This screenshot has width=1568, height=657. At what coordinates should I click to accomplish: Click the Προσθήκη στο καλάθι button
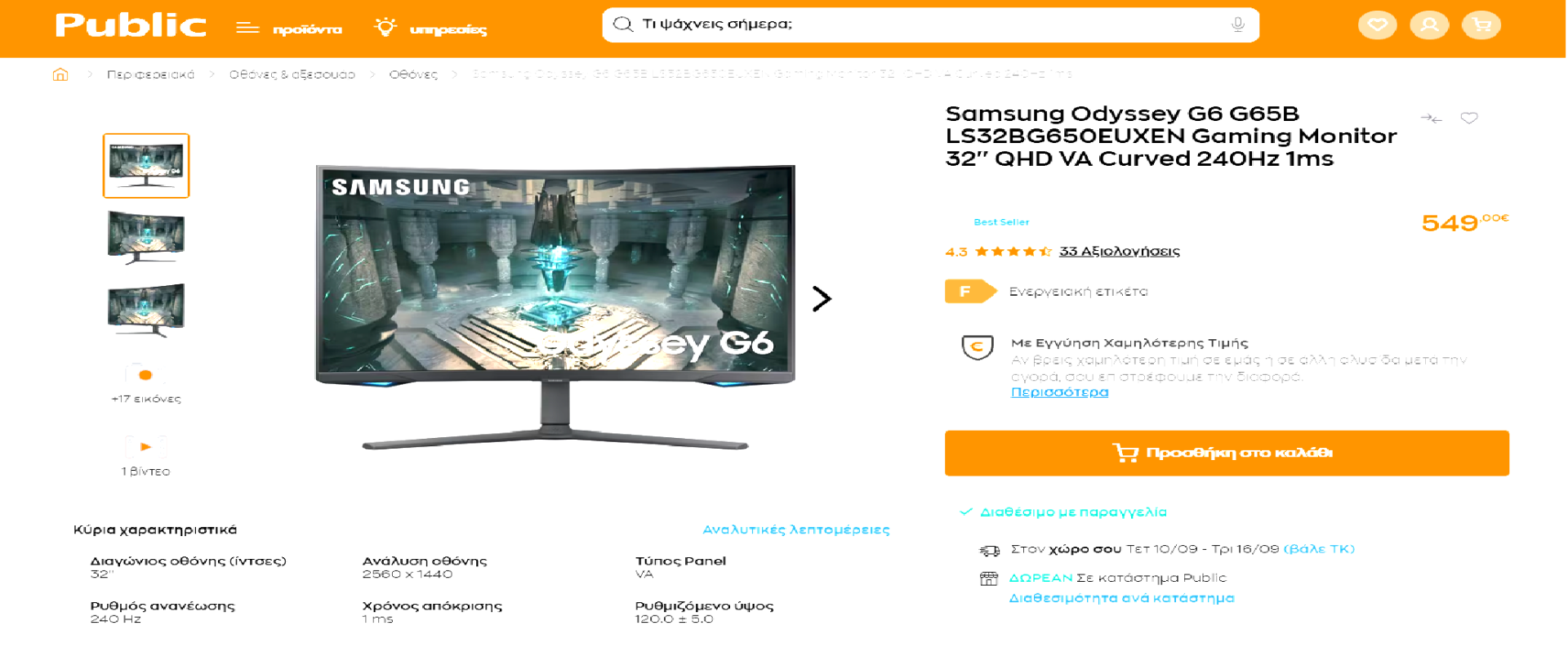pyautogui.click(x=1227, y=453)
